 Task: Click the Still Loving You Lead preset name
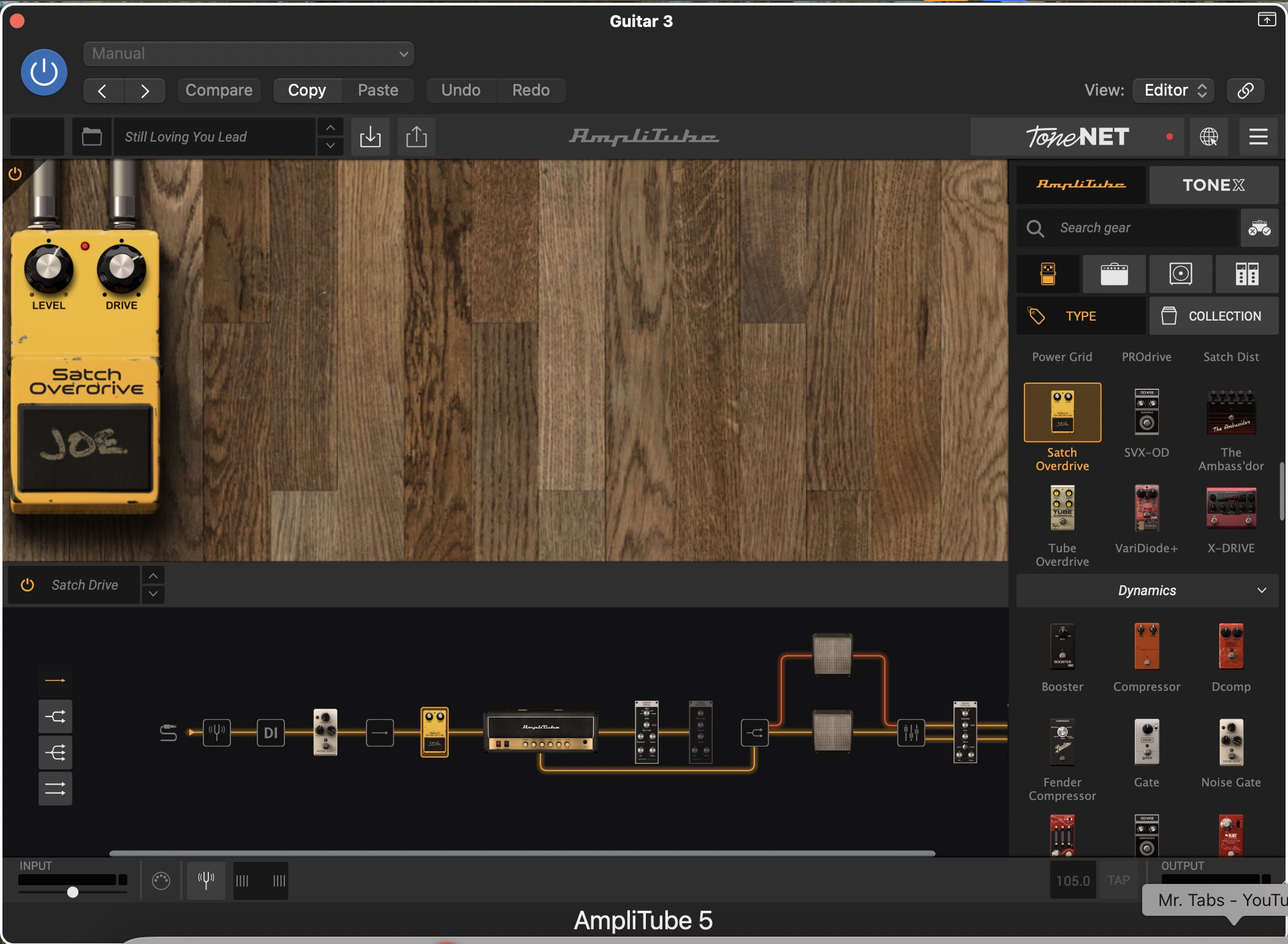[x=214, y=137]
